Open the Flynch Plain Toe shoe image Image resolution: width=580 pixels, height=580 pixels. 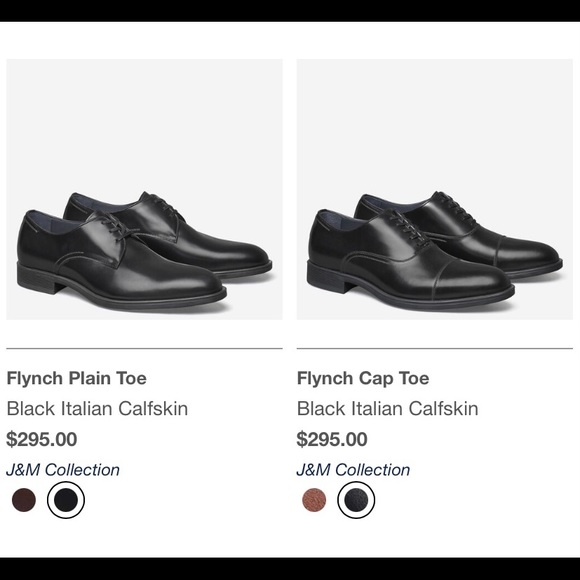coord(144,189)
